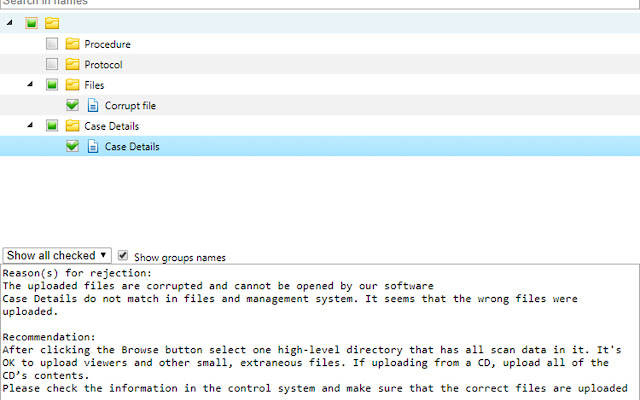Check the Protocol checkbox
Image resolution: width=640 pixels, height=400 pixels.
(52, 65)
